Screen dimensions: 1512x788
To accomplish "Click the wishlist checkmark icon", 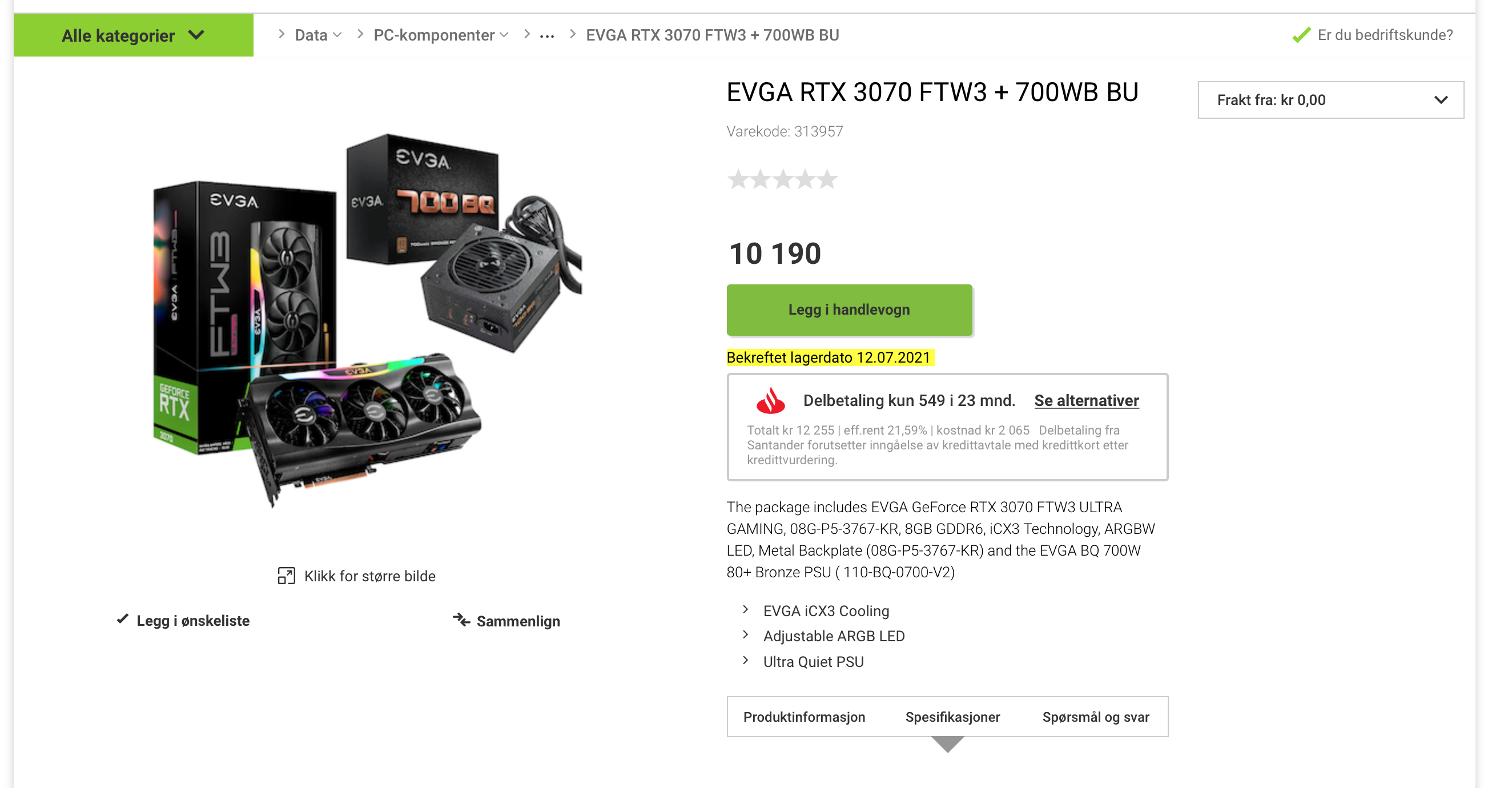I will pyautogui.click(x=122, y=619).
